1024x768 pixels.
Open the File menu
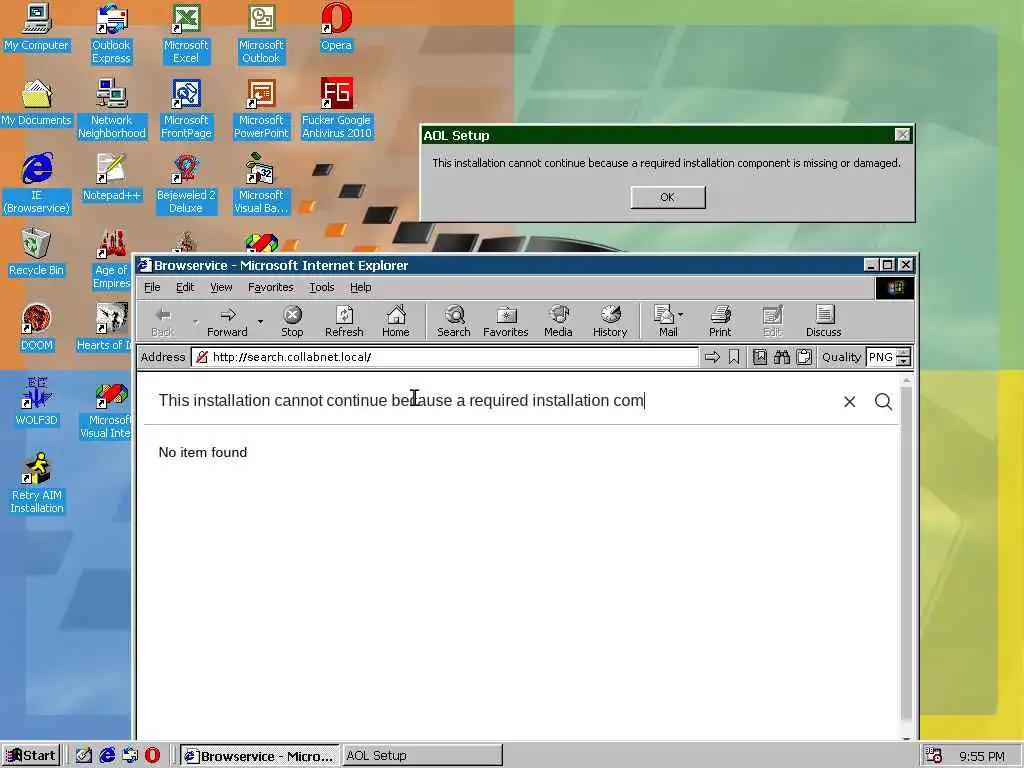pos(152,287)
